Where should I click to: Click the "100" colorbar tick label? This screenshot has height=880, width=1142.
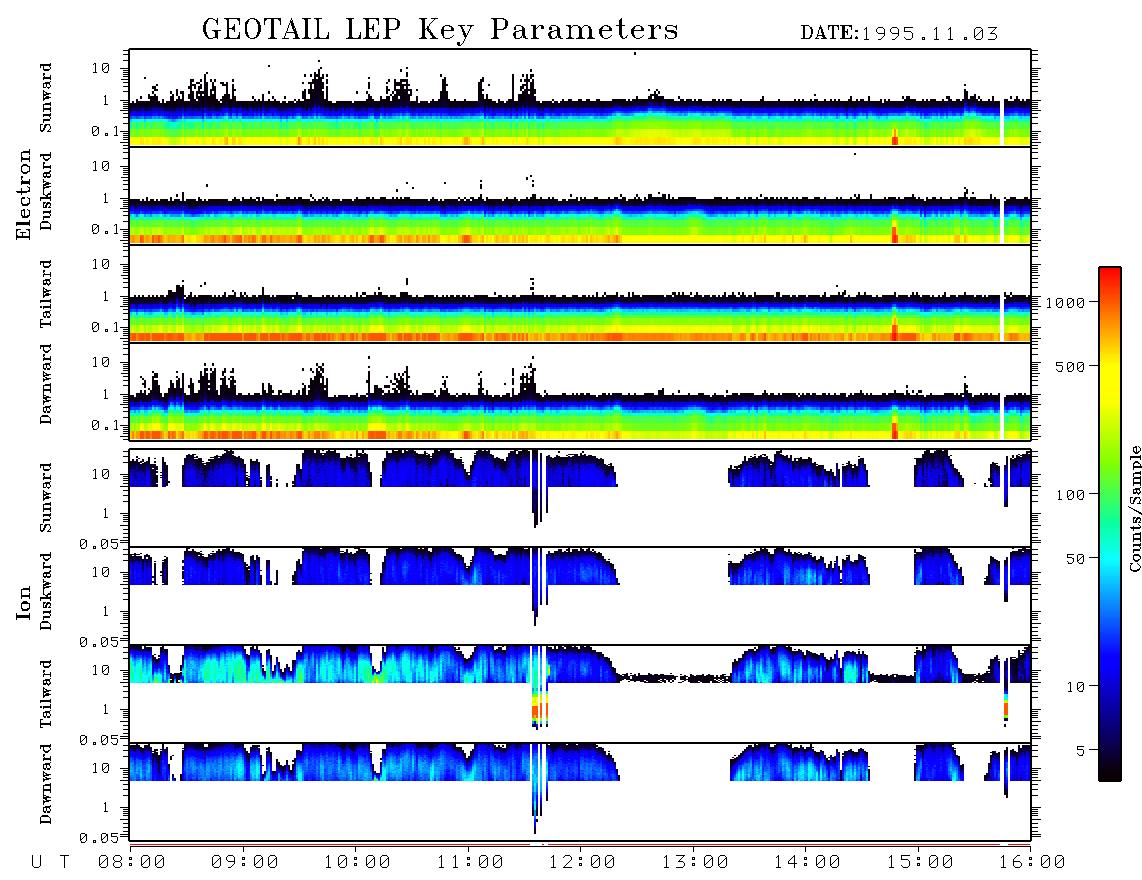point(1071,495)
